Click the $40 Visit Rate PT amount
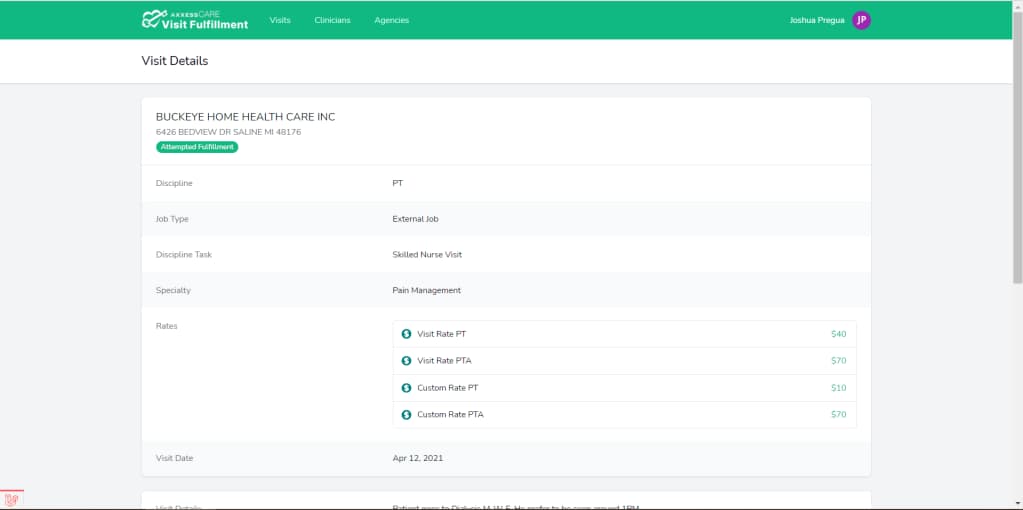This screenshot has width=1023, height=510. click(x=838, y=334)
